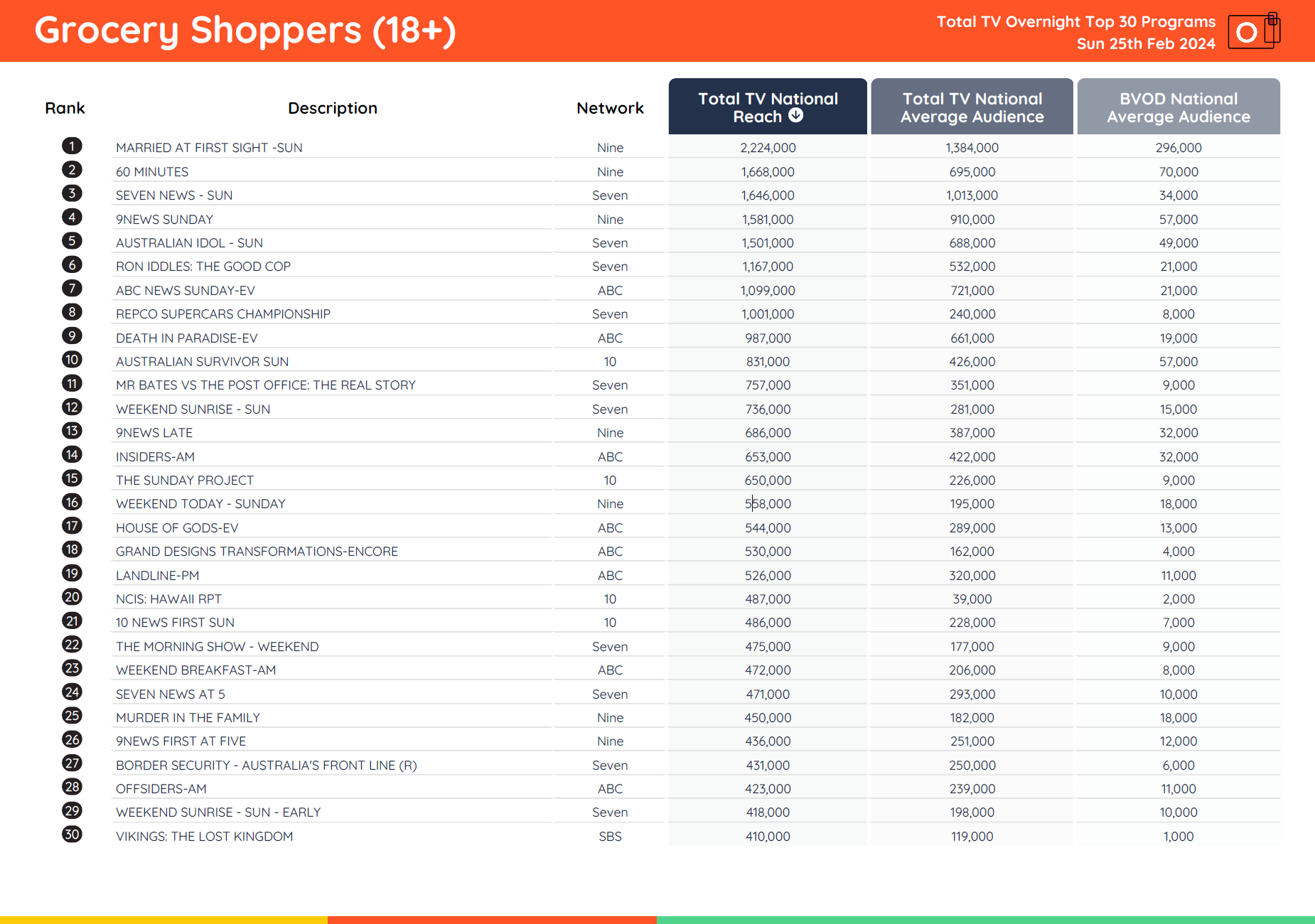Select the Description column heading
This screenshot has height=924, width=1315.
click(x=332, y=108)
